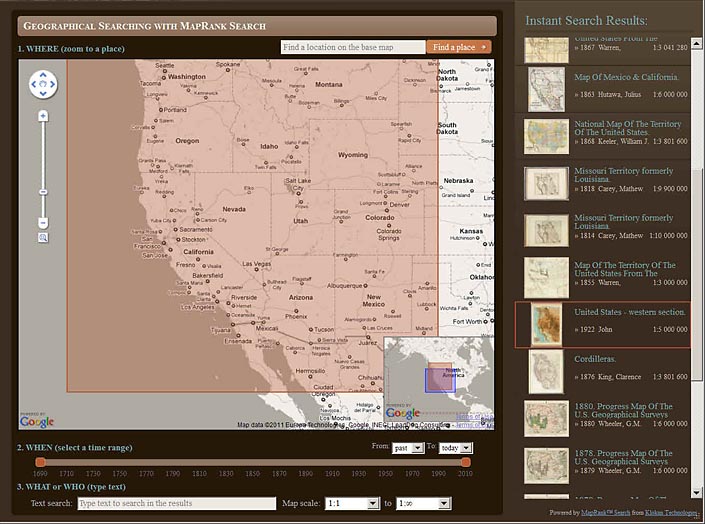Viewport: 705px width, 524px height.
Task: Click the Google logo on main map
Action: point(37,421)
